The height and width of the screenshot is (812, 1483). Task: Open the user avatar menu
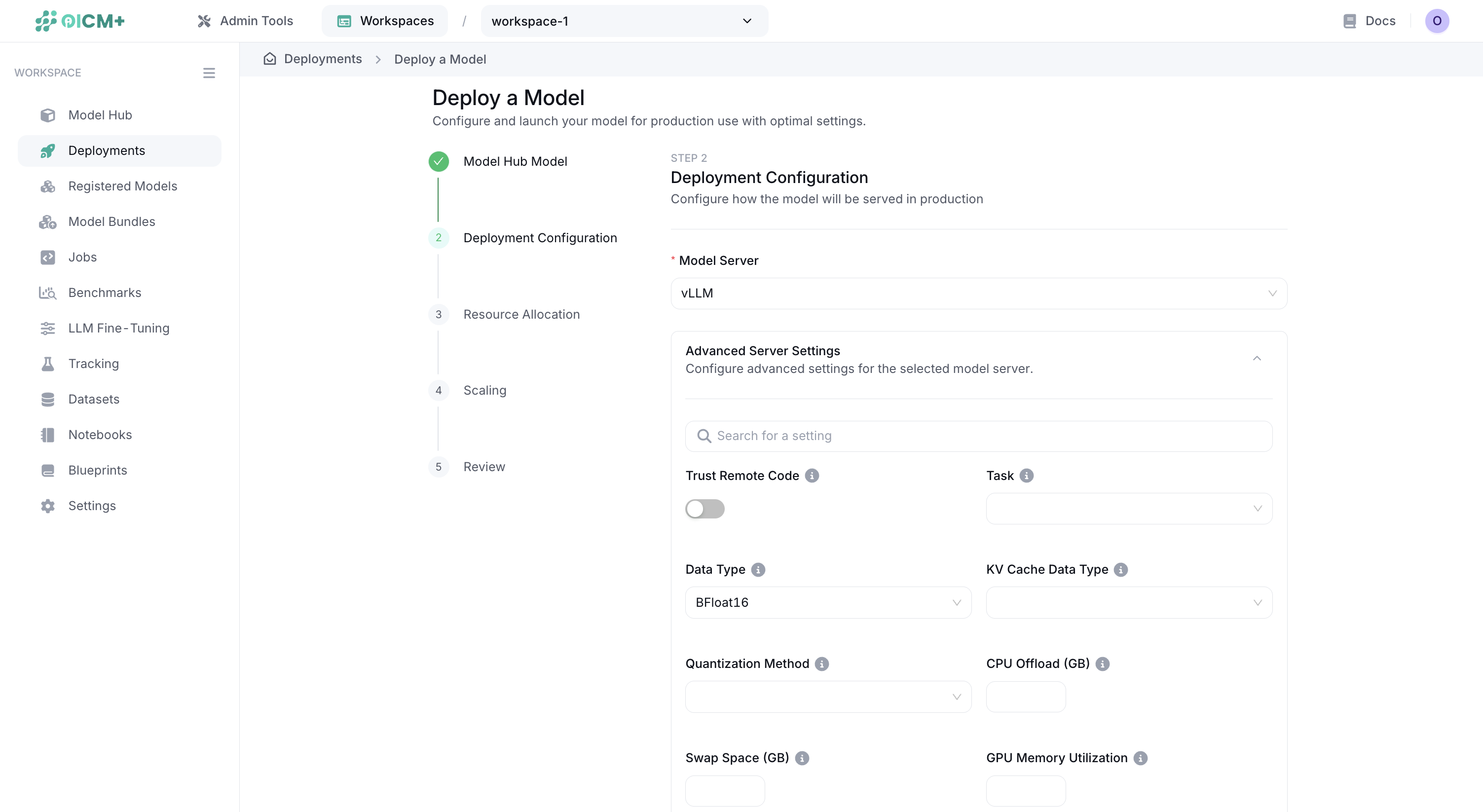[1436, 21]
